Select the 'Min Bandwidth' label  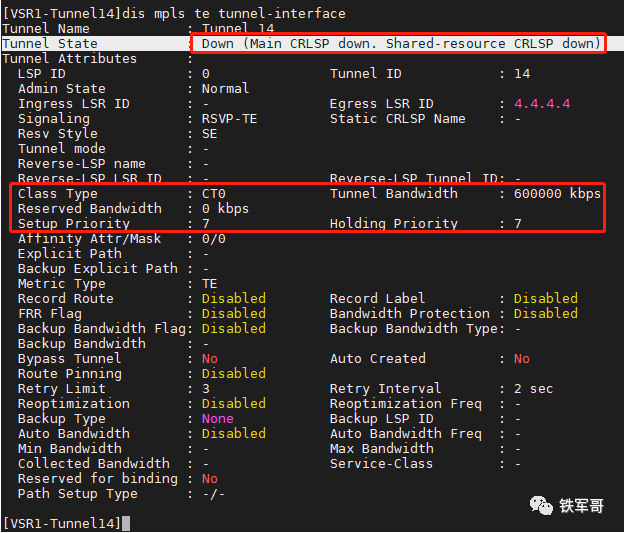tap(70, 449)
